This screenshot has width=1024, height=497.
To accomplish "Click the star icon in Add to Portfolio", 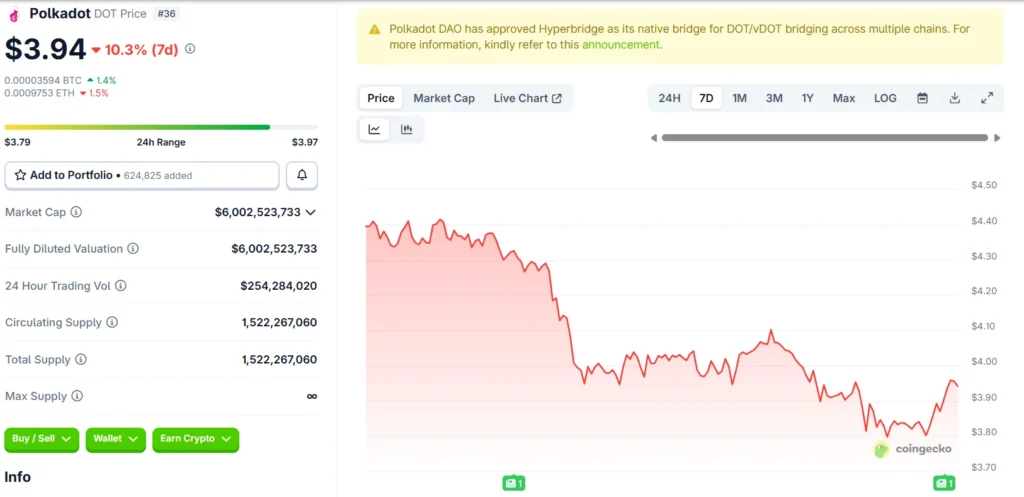I will (20, 175).
